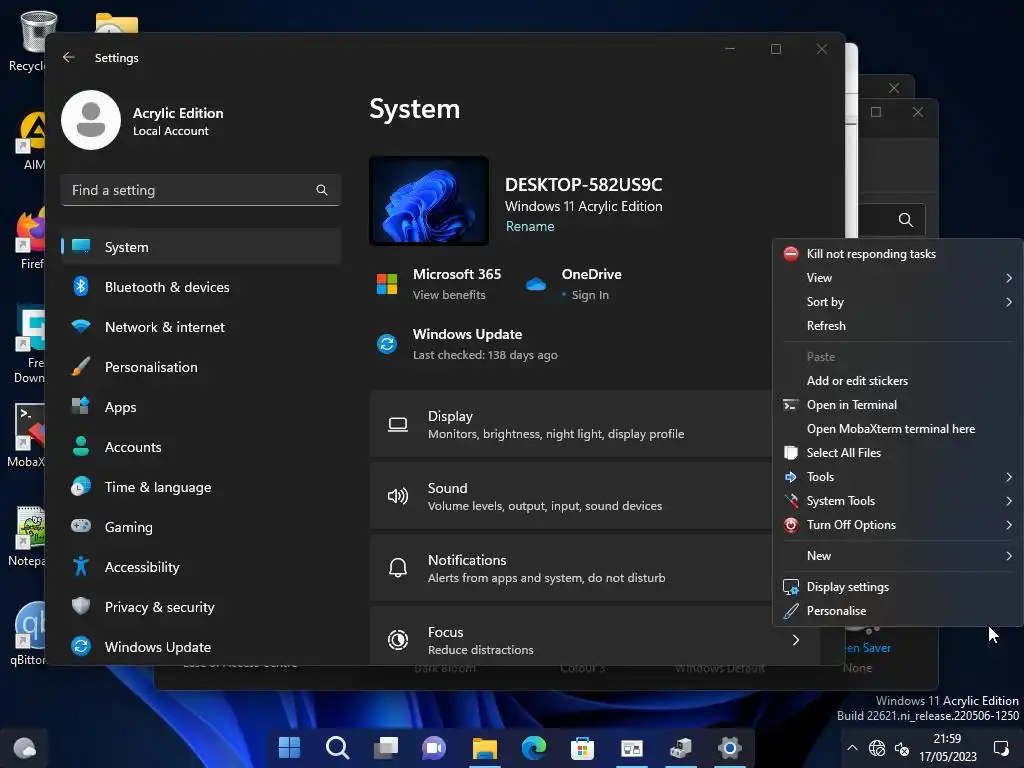The width and height of the screenshot is (1024, 768).
Task: Open Gaming settings category
Action: coord(201,526)
